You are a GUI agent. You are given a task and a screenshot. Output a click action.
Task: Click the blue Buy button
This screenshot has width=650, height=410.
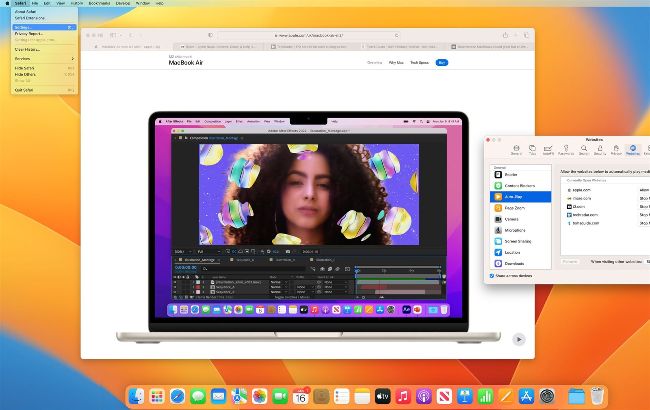442,62
